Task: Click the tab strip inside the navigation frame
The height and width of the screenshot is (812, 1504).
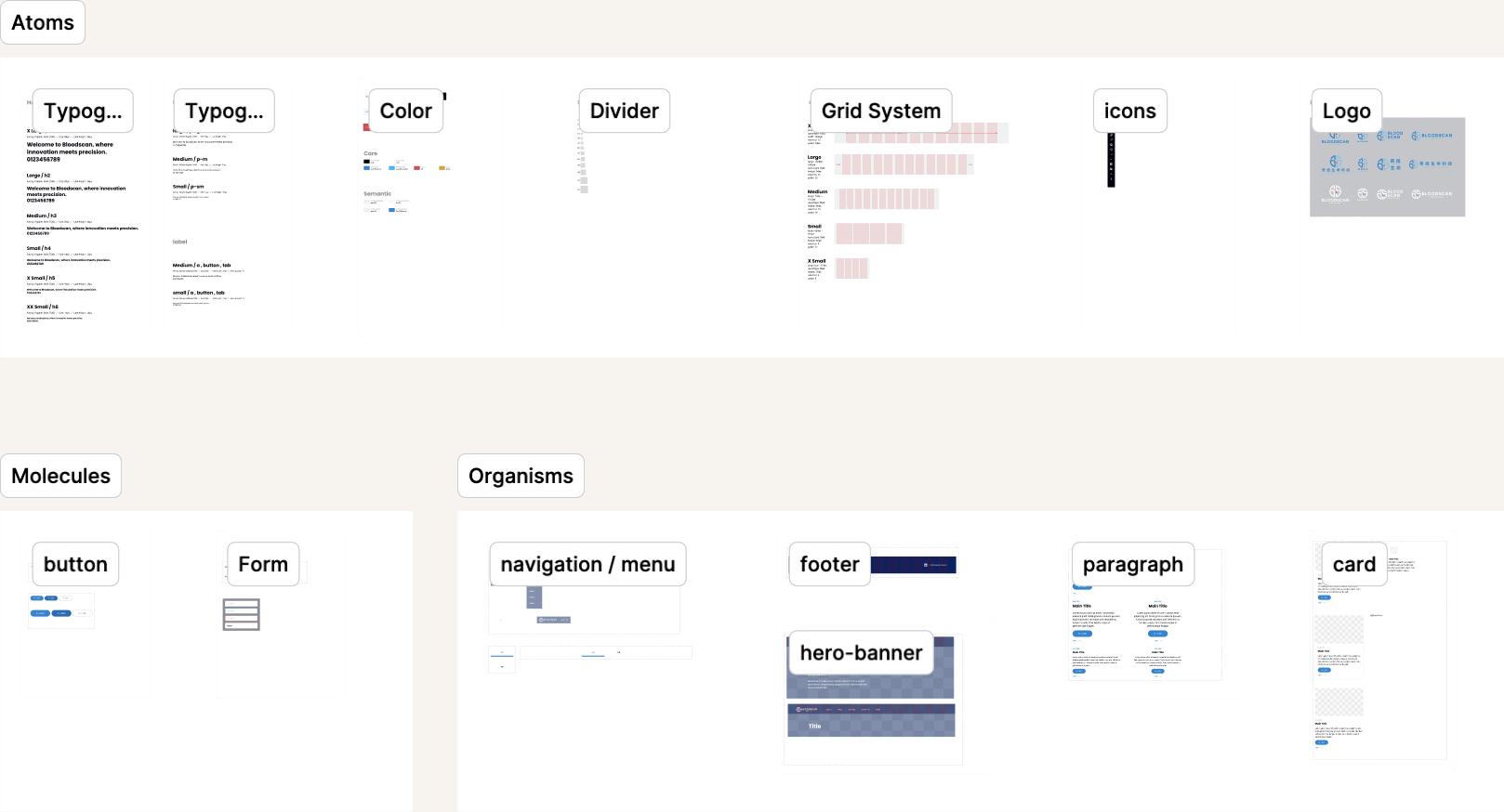Action: tap(606, 652)
